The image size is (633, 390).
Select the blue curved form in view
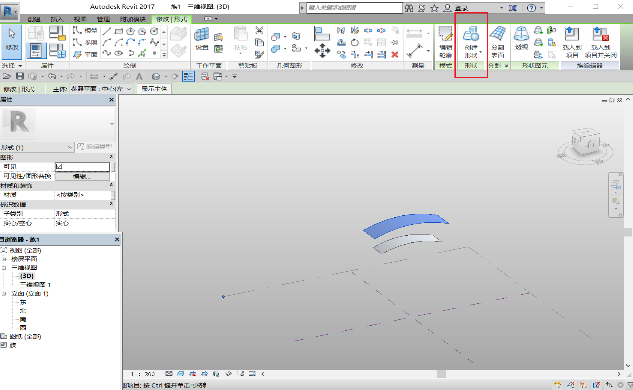405,224
